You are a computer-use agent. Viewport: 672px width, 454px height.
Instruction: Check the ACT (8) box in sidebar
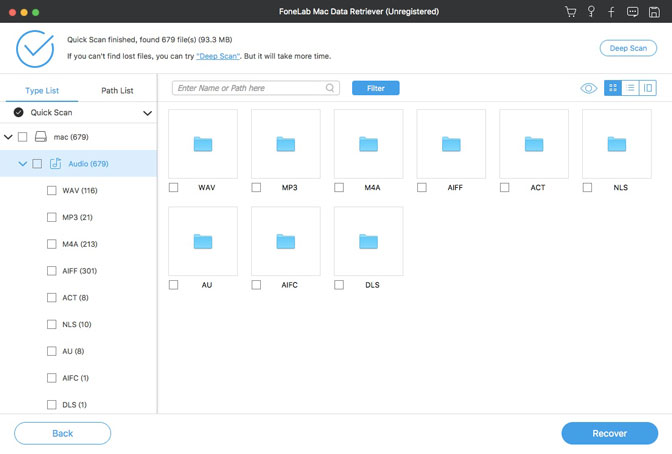(51, 298)
